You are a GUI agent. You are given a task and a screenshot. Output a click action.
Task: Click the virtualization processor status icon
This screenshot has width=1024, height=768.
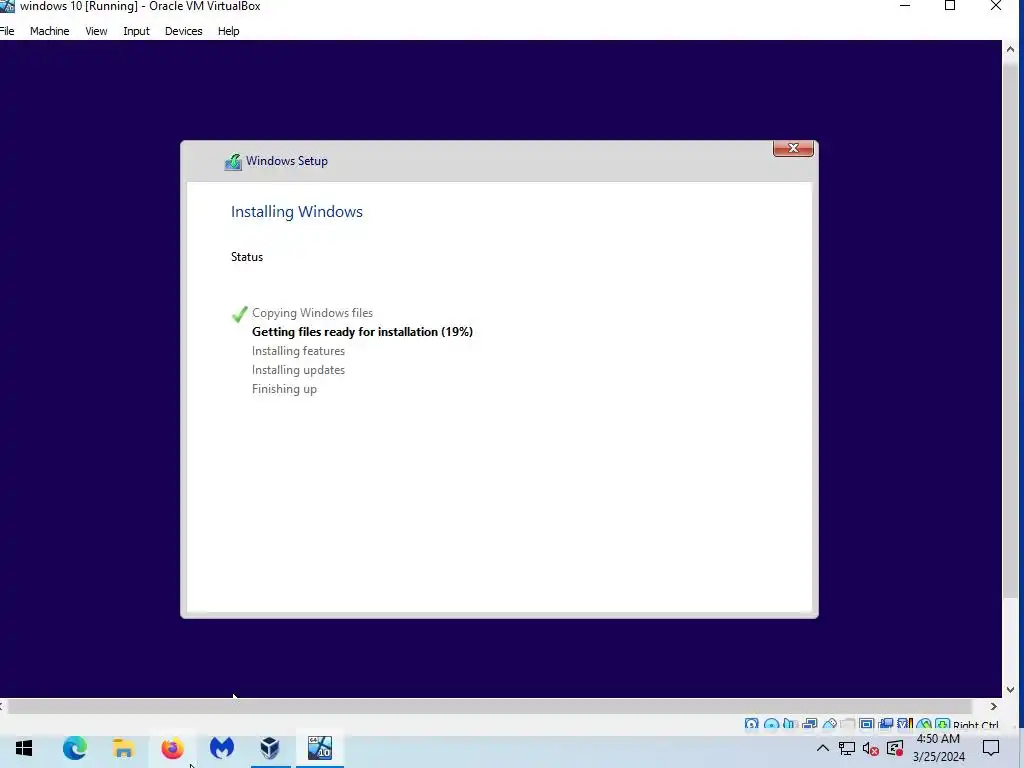pyautogui.click(x=905, y=724)
